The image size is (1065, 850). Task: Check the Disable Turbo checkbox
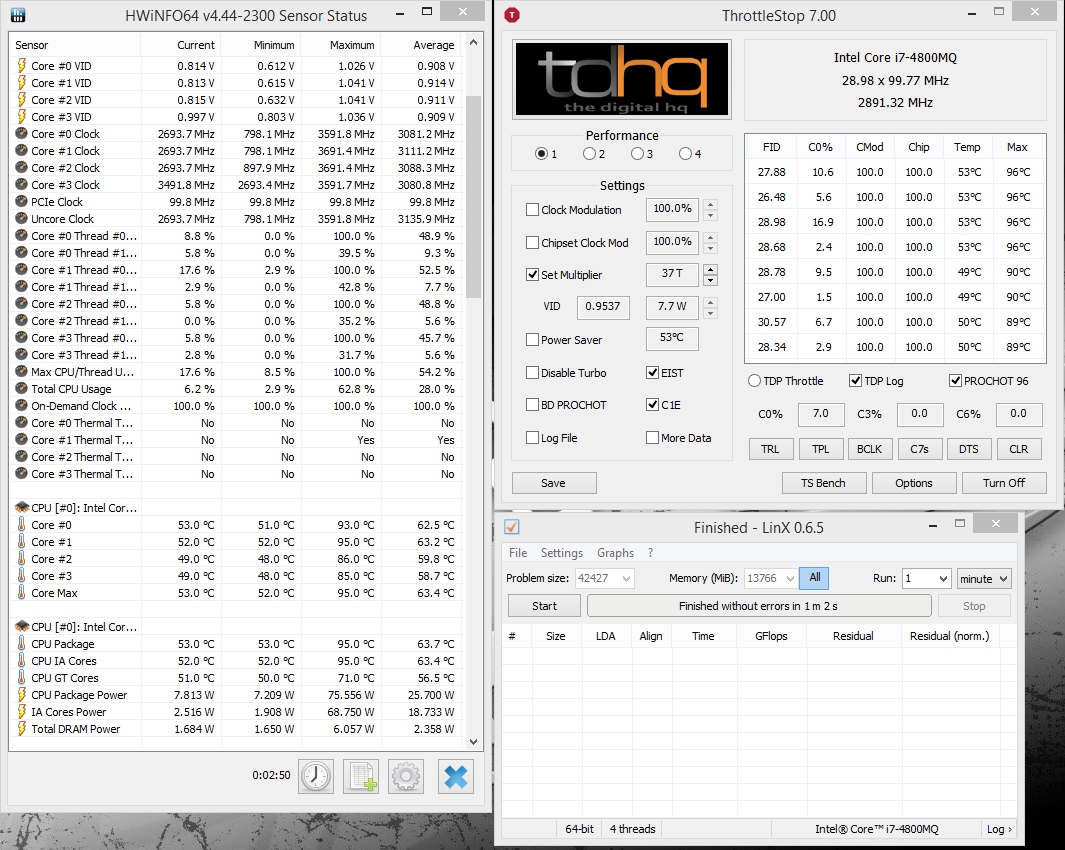coord(532,372)
